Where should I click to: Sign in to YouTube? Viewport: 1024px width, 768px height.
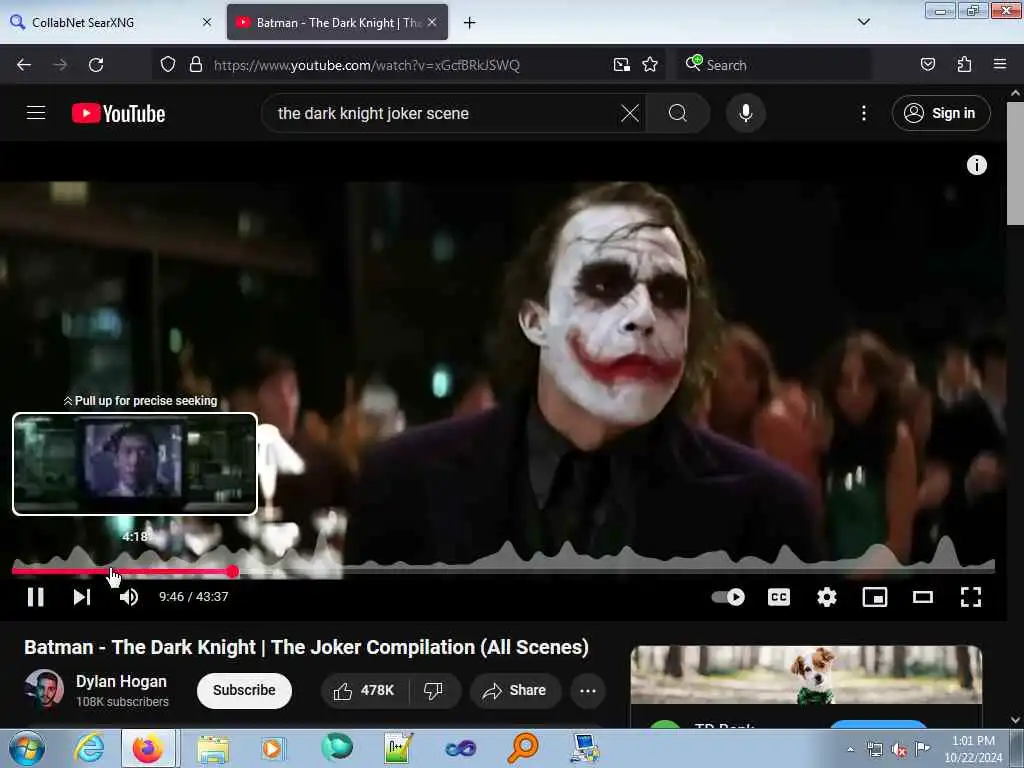pos(940,114)
